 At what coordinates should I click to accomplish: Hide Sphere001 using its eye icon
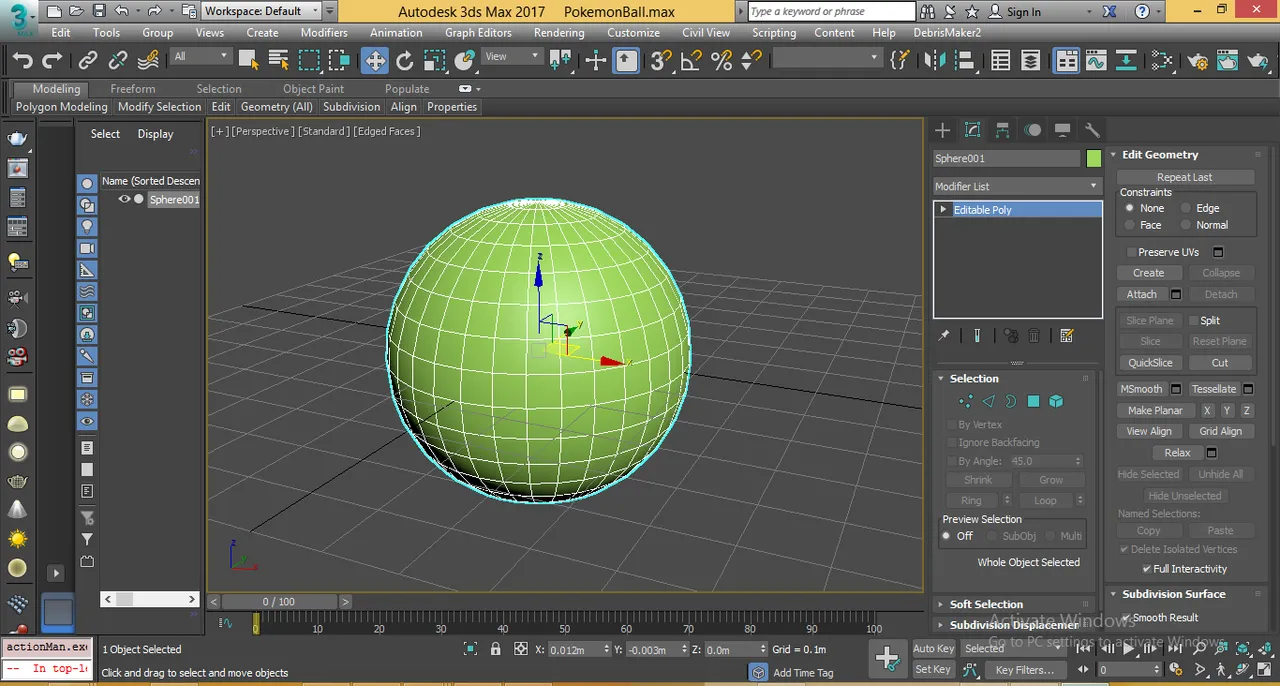click(124, 199)
